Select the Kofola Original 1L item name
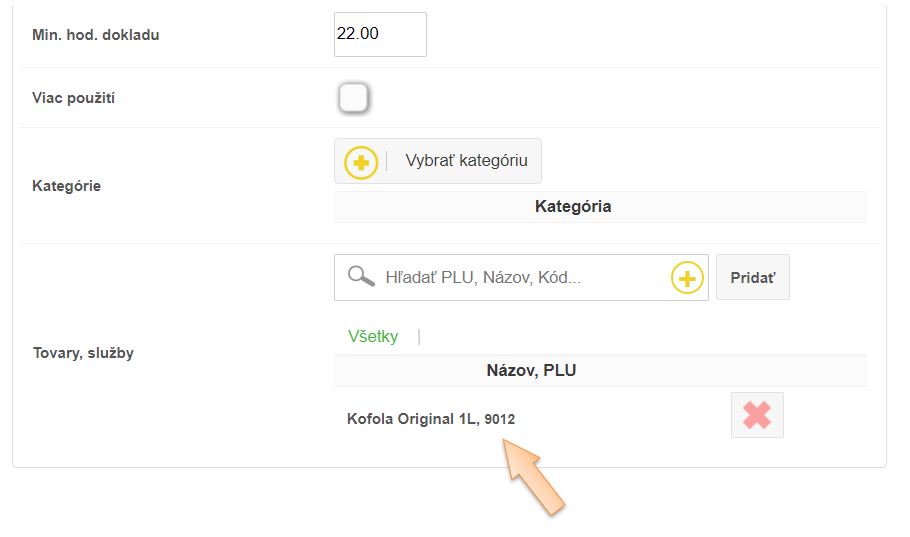The image size is (910, 537). pyautogui.click(x=411, y=419)
